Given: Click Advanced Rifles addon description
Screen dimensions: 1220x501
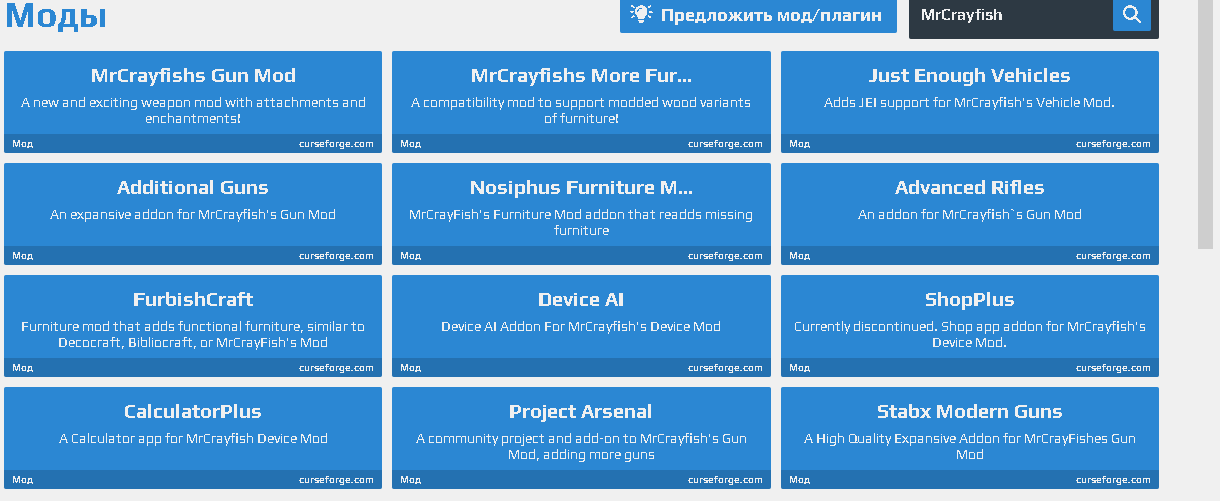Looking at the screenshot, I should tap(969, 214).
